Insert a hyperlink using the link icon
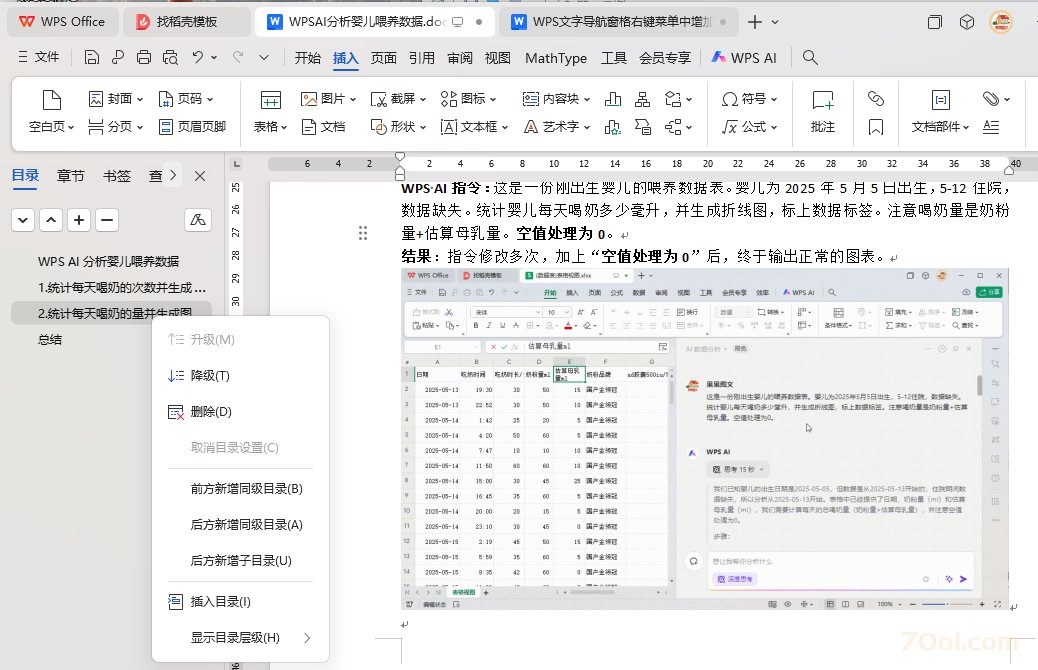Viewport: 1038px width, 670px height. pos(877,98)
